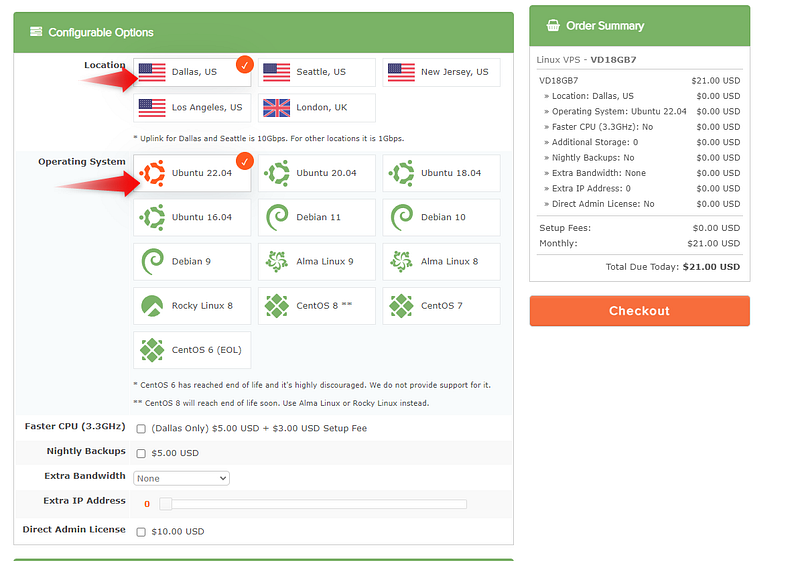Select the Dallas, US flag icon
This screenshot has height=561, width=800.
point(152,72)
